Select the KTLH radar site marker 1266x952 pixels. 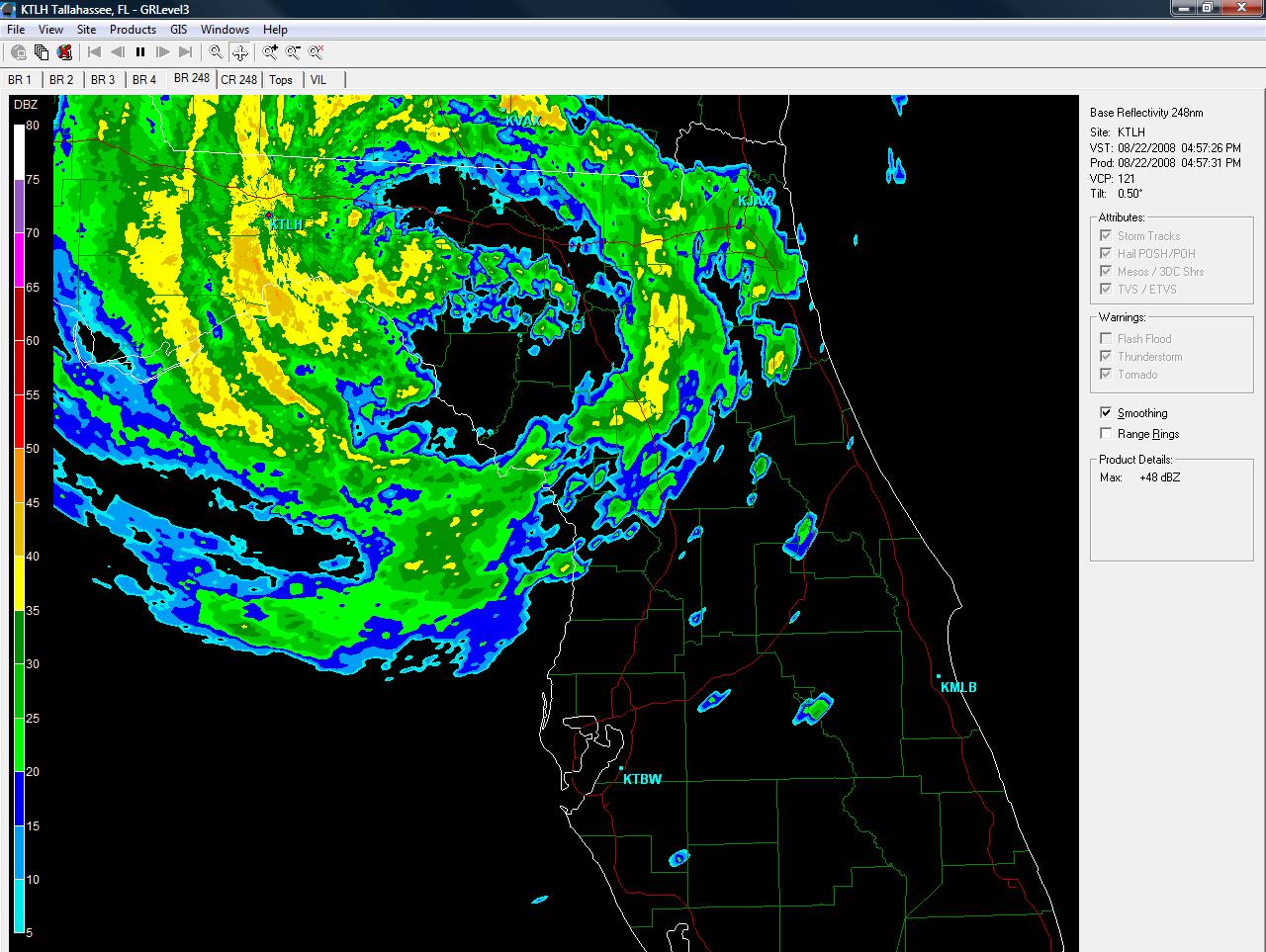(x=268, y=214)
